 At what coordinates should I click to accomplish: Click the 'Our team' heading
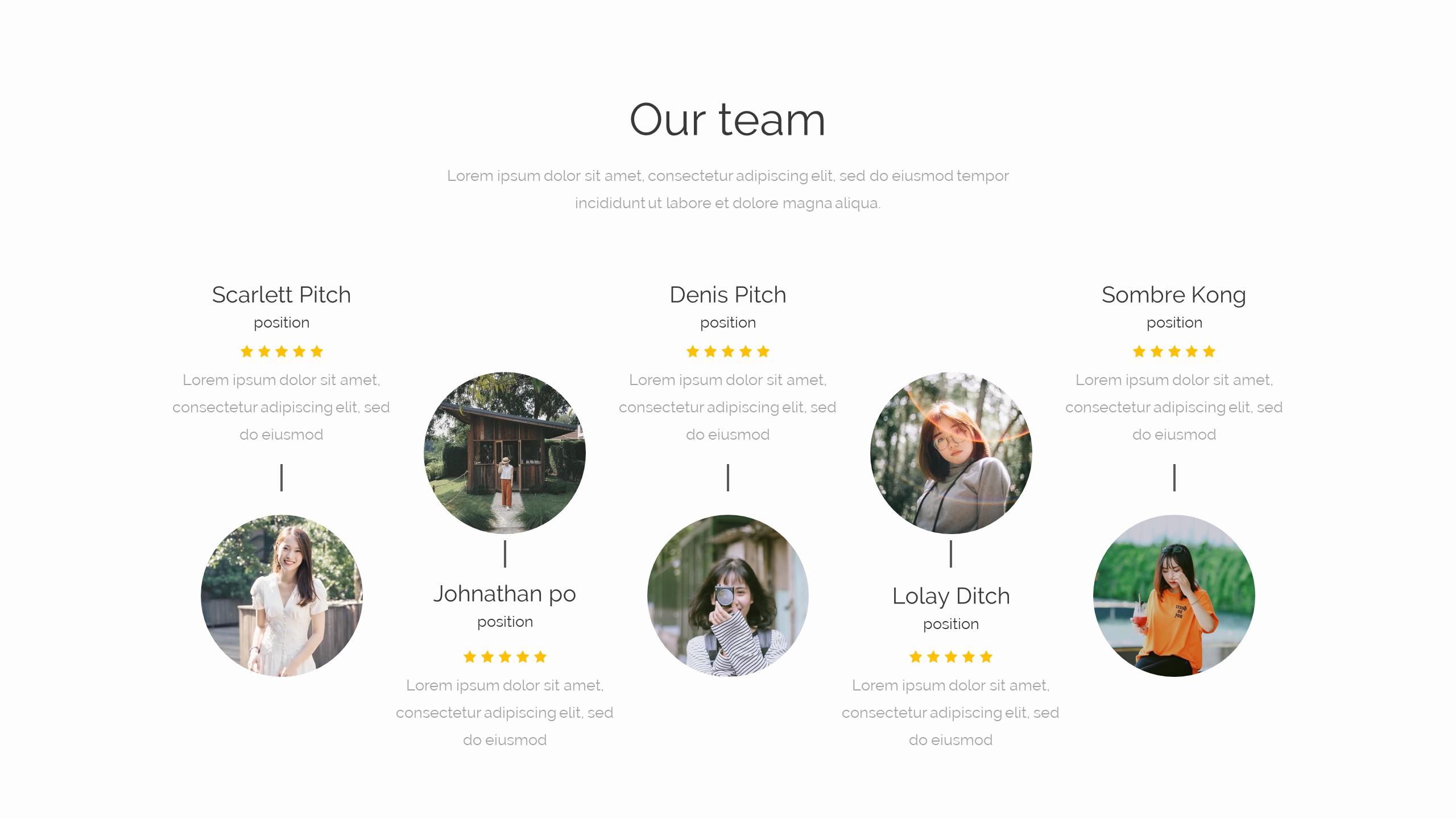727,120
